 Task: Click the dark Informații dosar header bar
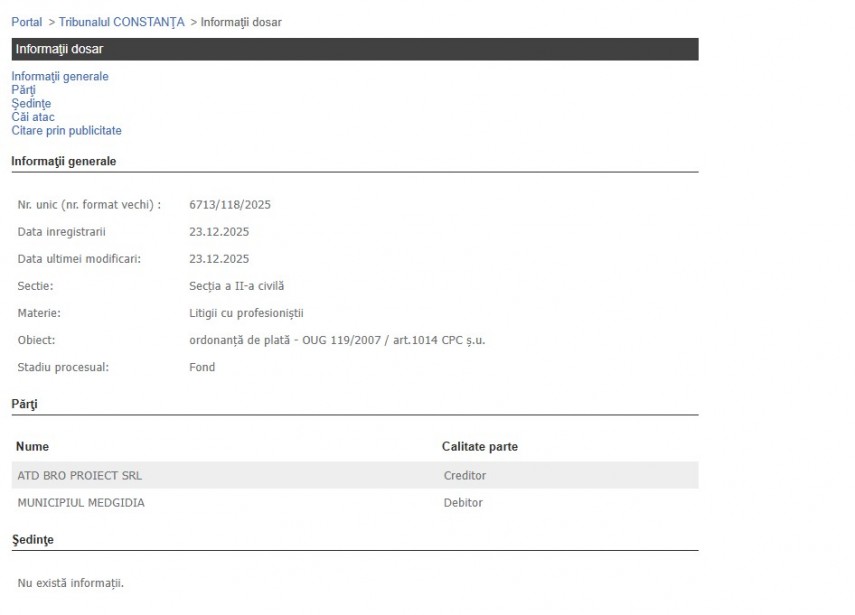354,49
